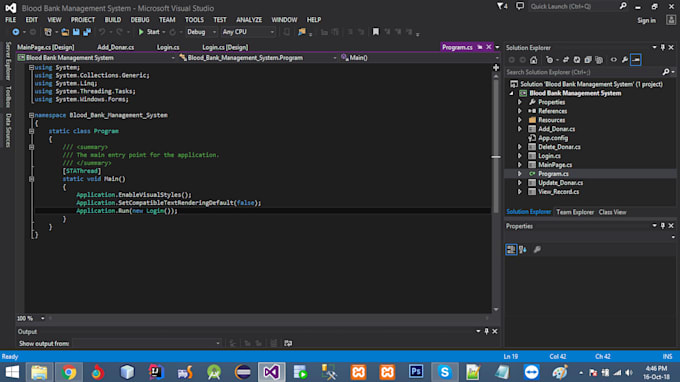
Task: Pin the Program.cs tab
Action: pyautogui.click(x=480, y=47)
